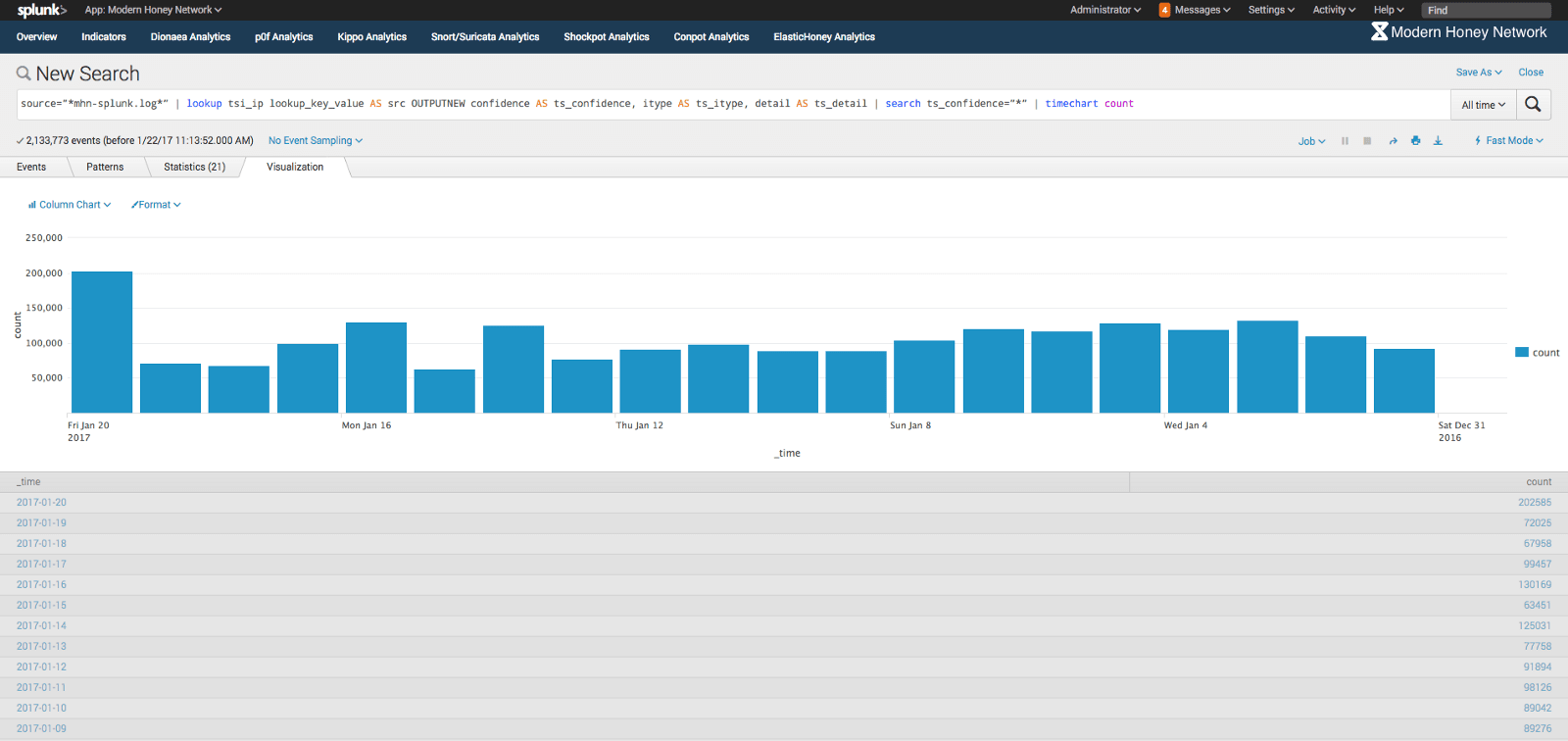This screenshot has height=741, width=1568.
Task: Stop the search job
Action: [1367, 141]
